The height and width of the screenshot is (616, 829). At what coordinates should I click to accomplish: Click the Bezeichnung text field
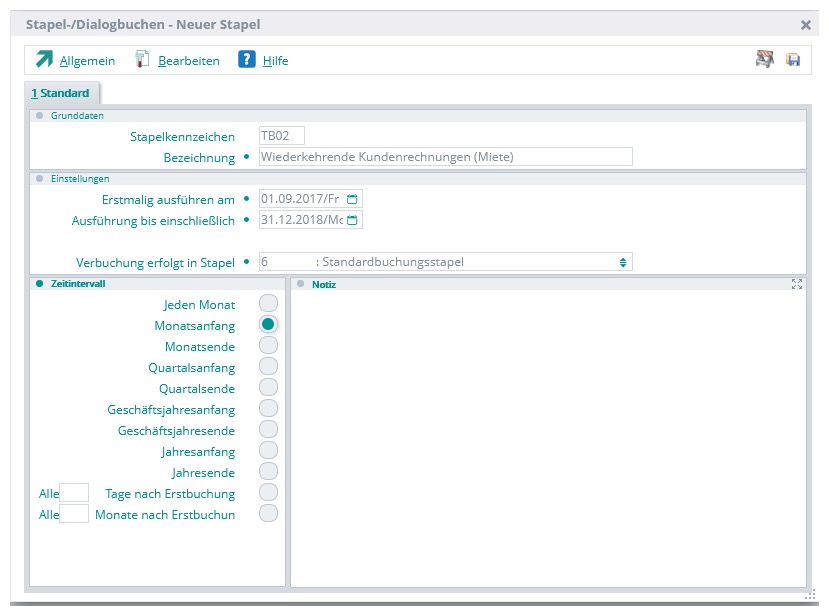tap(445, 156)
